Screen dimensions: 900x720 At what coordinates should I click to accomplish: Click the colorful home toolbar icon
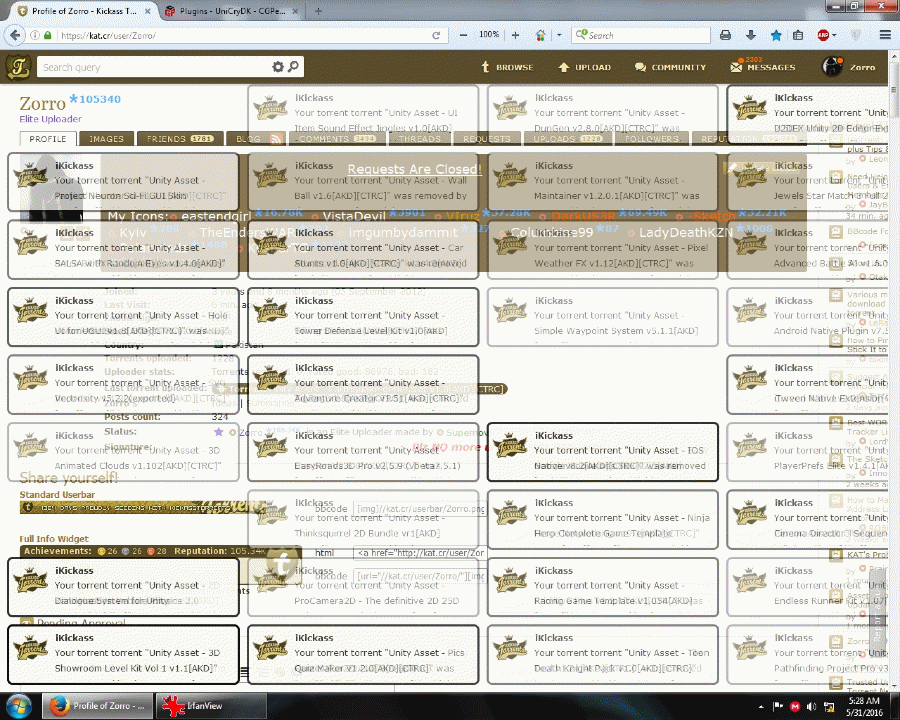[541, 35]
